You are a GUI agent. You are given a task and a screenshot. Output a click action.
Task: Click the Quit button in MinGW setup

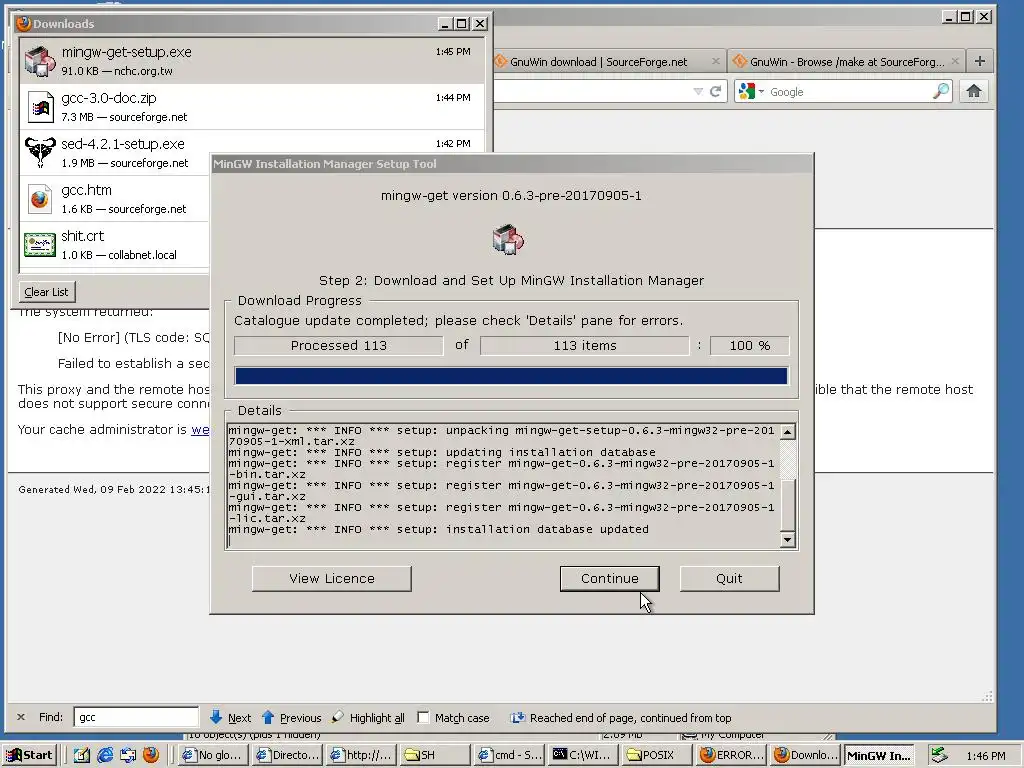pyautogui.click(x=729, y=578)
